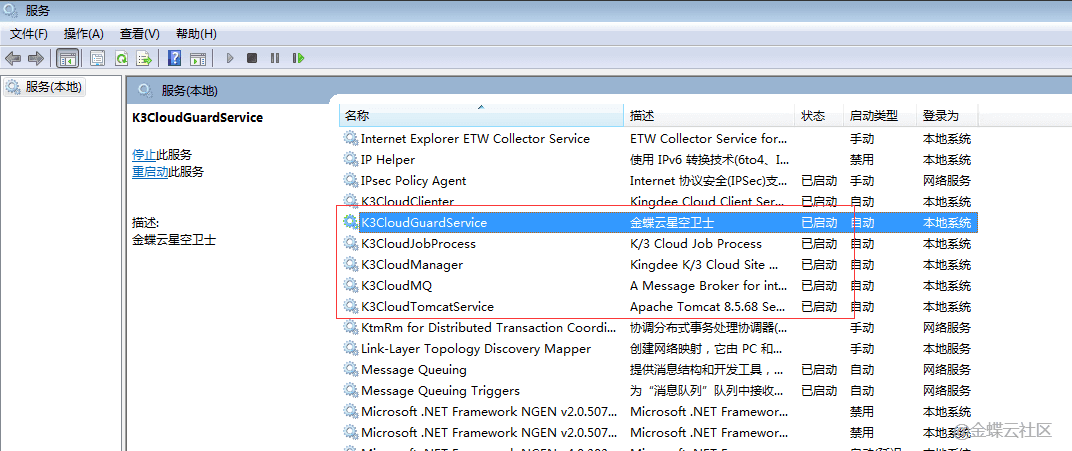Sort by the 状态 column header
1072x451 pixels.
[818, 116]
